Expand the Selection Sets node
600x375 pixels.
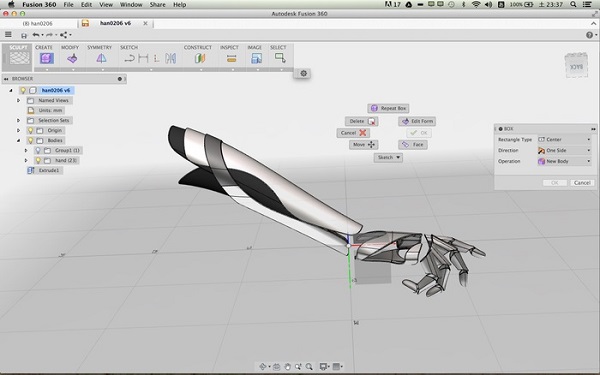tap(18, 120)
